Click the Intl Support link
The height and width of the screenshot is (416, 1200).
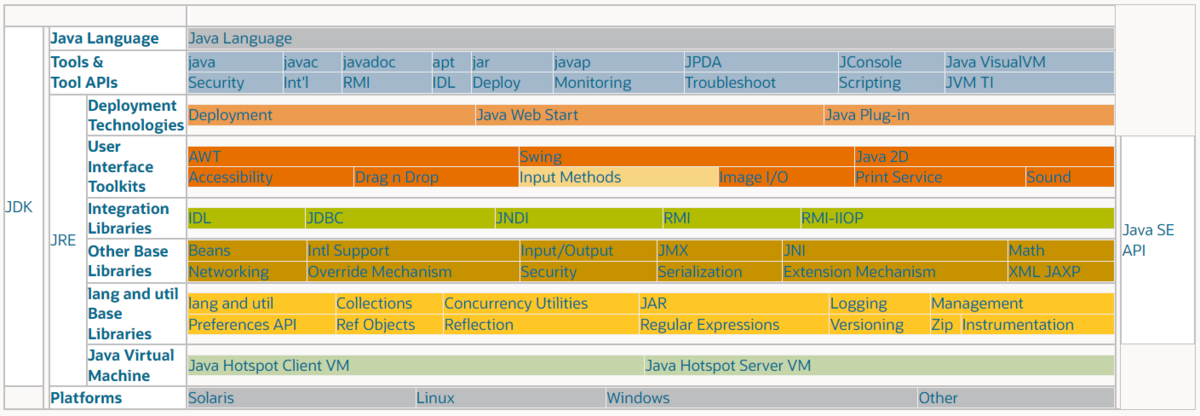click(x=348, y=250)
